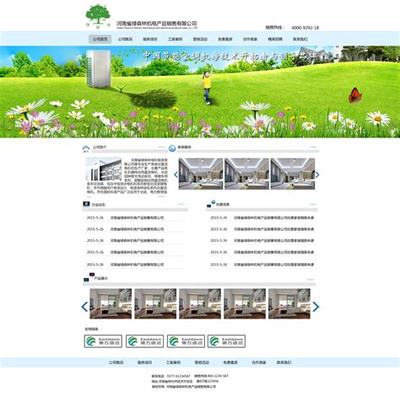Open the third item in top navigation bar

[x=150, y=39]
